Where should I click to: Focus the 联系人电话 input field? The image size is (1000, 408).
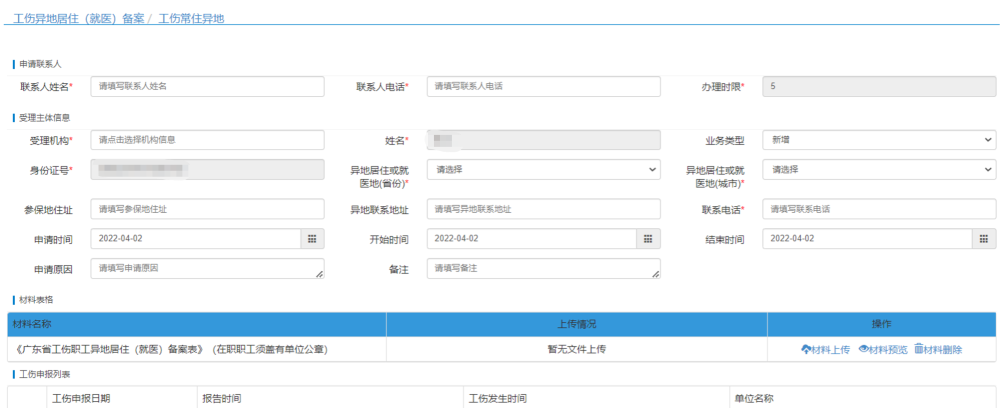pyautogui.click(x=543, y=87)
